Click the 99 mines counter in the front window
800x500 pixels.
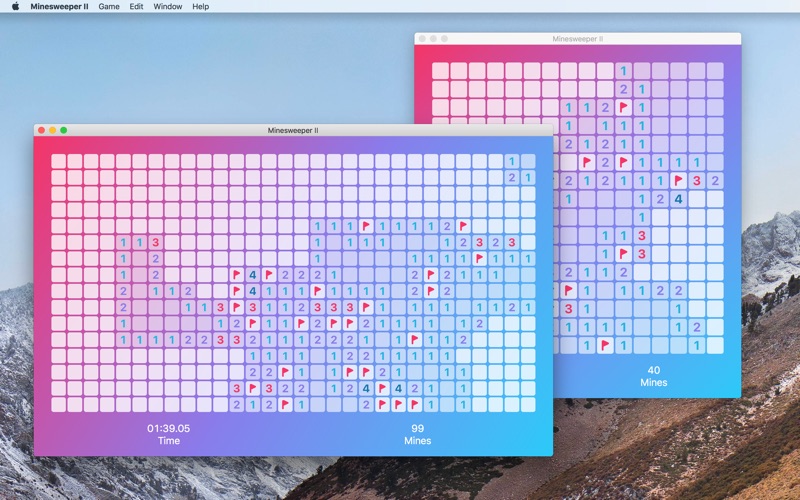(x=417, y=429)
